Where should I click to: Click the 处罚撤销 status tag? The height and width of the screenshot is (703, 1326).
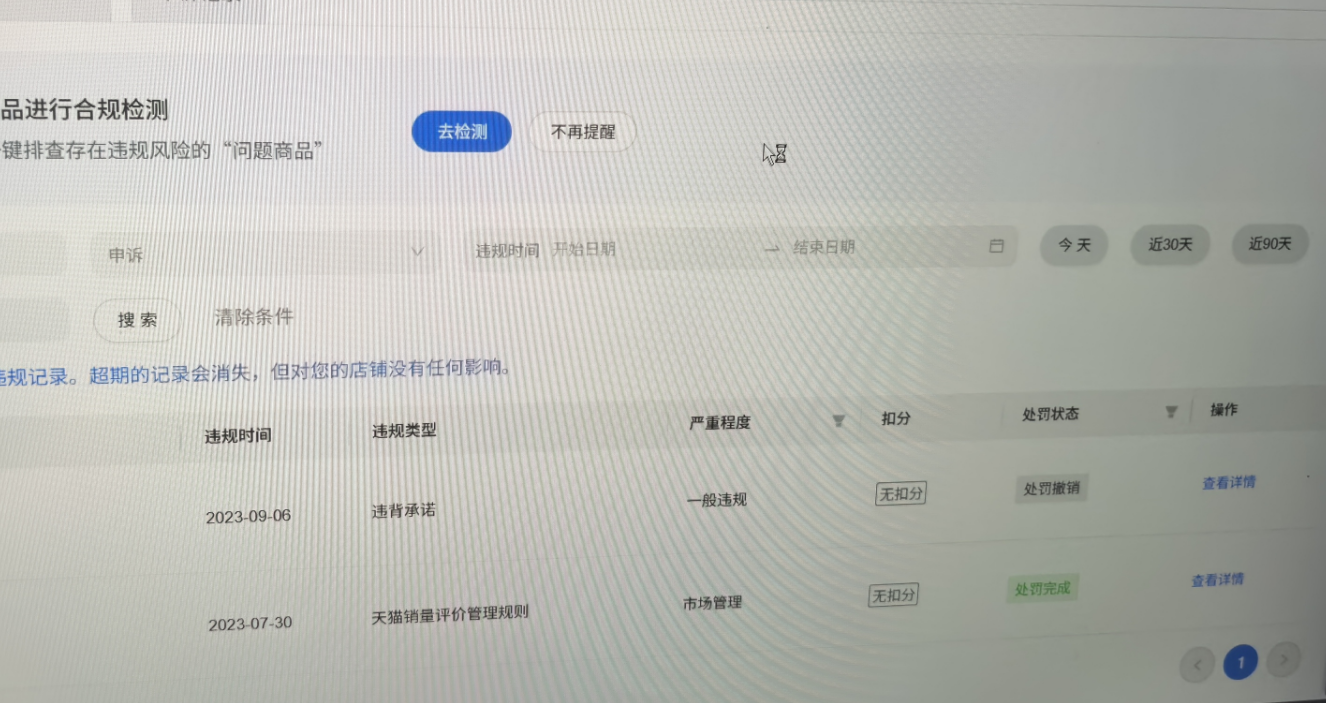coord(1051,489)
